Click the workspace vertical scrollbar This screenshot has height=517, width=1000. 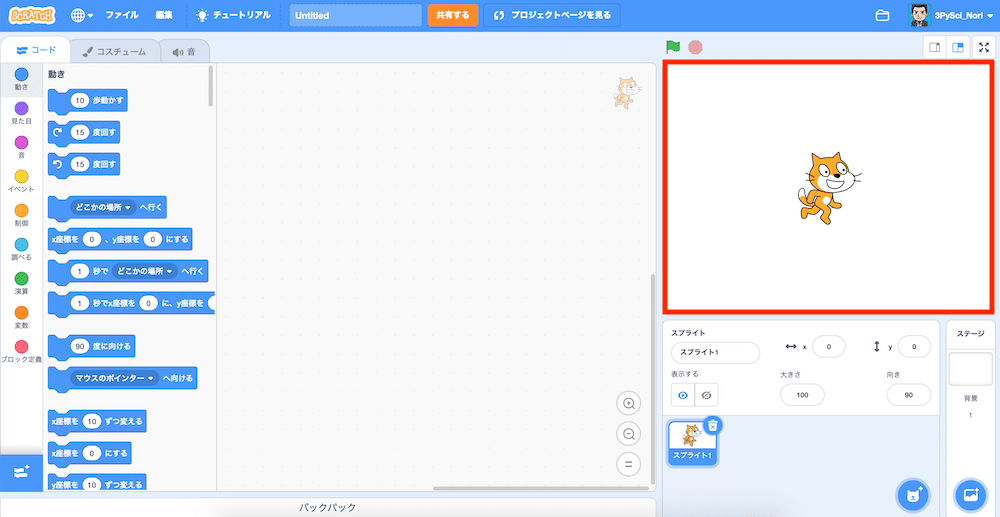point(652,377)
